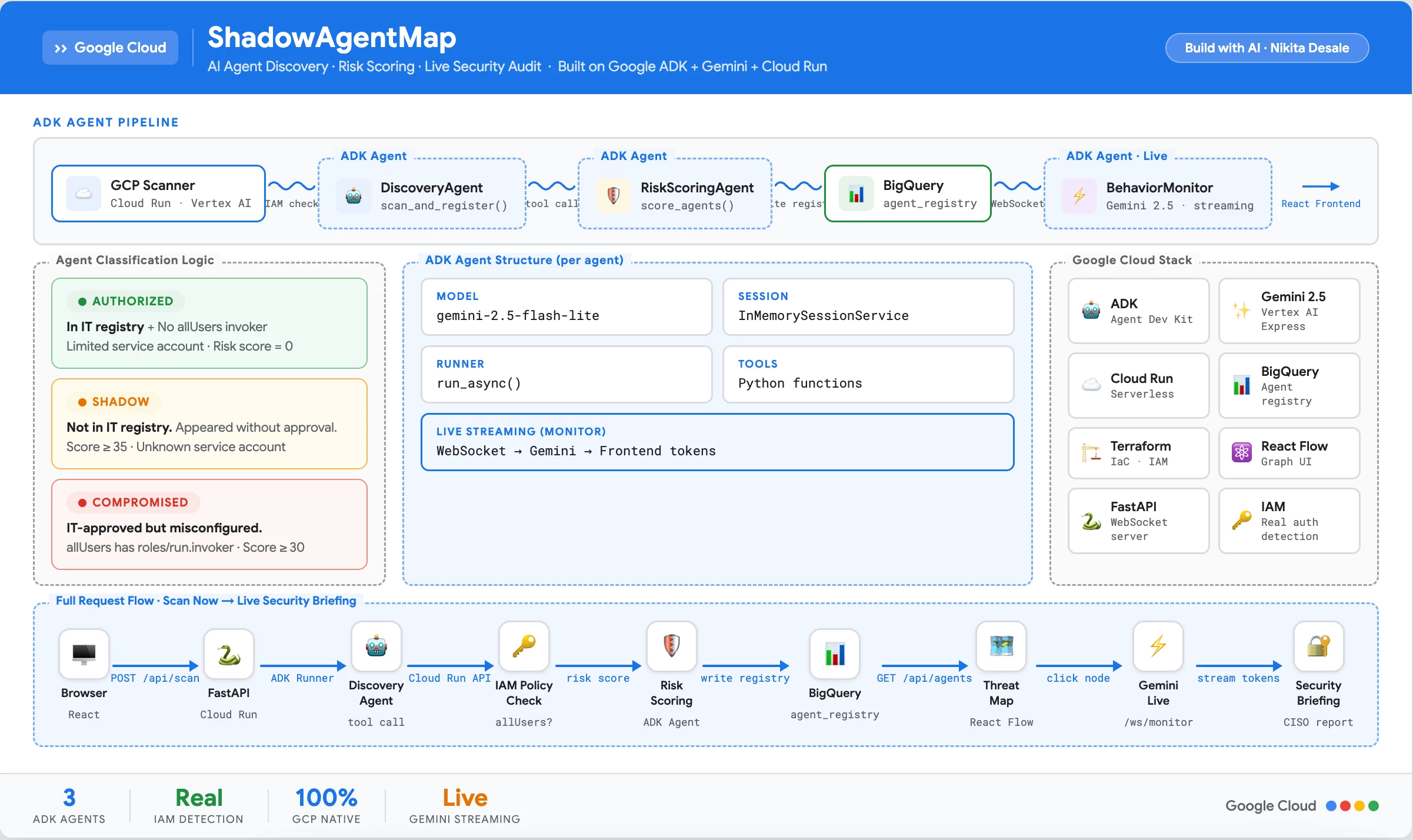Click the Discovery Agent robot icon in flow
The height and width of the screenshot is (840, 1413).
tap(376, 646)
